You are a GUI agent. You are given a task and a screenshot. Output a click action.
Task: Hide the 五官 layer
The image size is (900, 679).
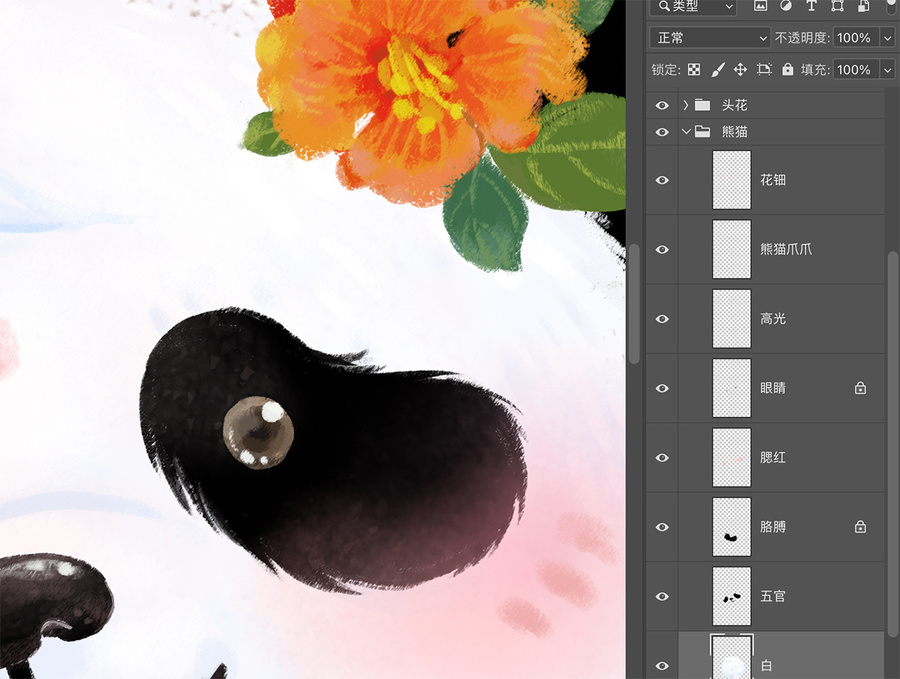click(662, 597)
